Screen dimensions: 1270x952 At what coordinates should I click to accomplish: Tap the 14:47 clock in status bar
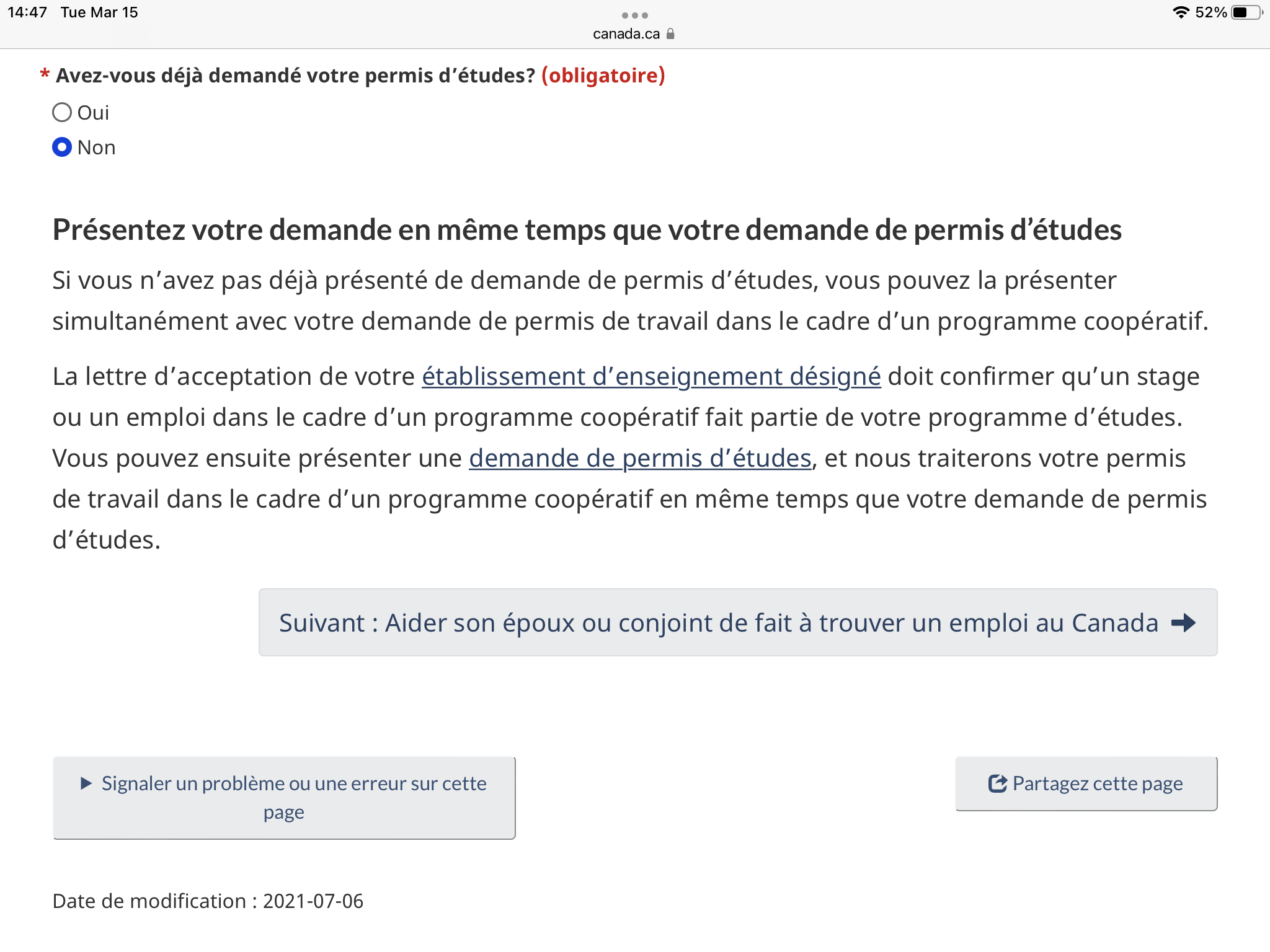coord(27,12)
